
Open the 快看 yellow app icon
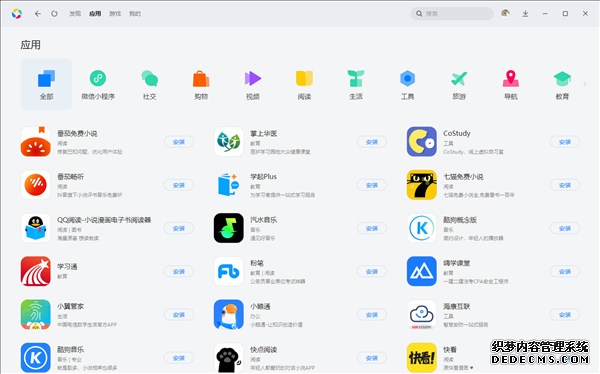pyautogui.click(x=422, y=358)
